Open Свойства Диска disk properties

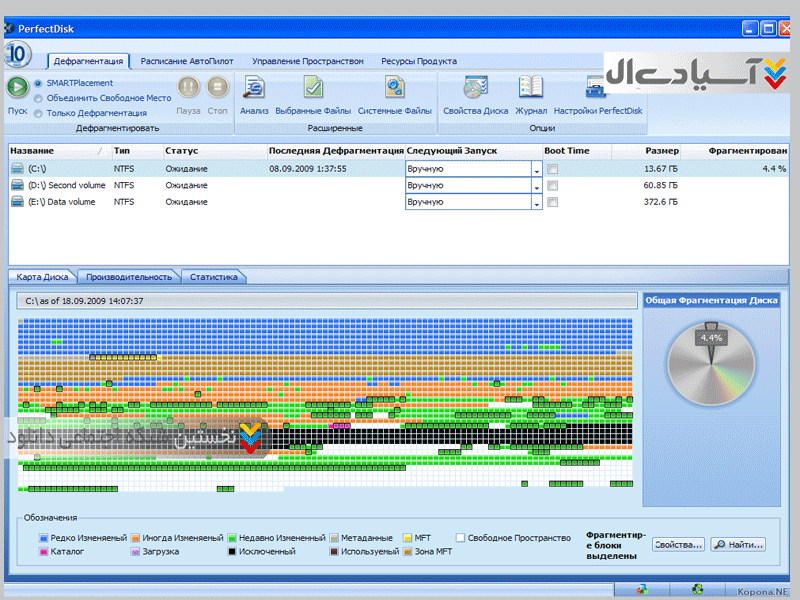pyautogui.click(x=475, y=88)
